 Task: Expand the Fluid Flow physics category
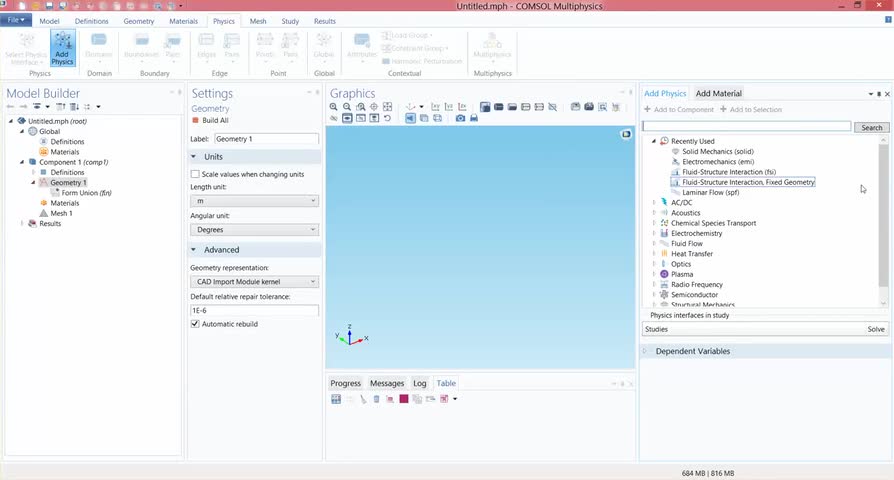click(654, 243)
